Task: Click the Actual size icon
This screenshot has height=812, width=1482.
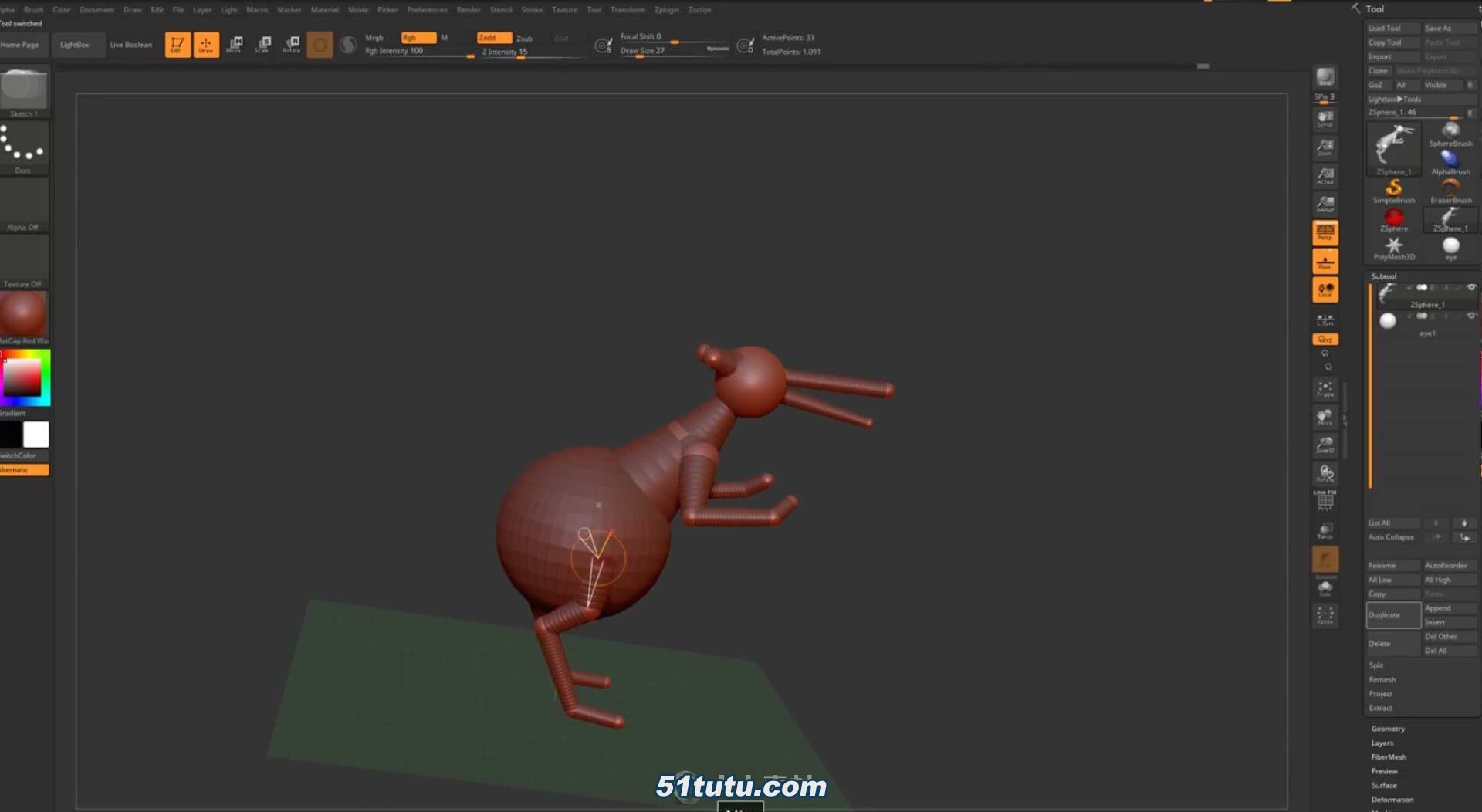Action: (1325, 176)
